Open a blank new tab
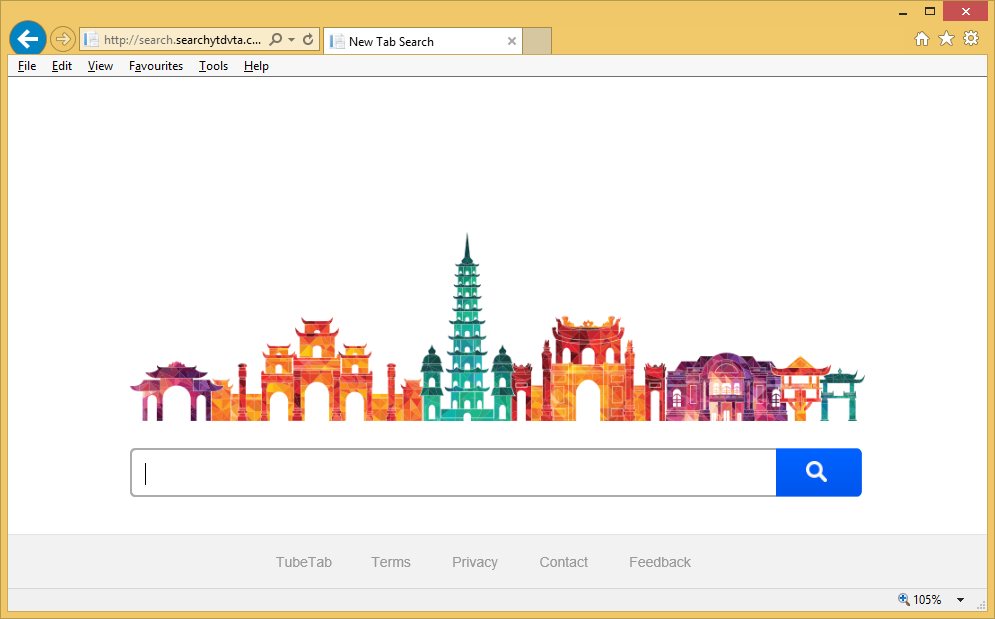 pyautogui.click(x=538, y=42)
